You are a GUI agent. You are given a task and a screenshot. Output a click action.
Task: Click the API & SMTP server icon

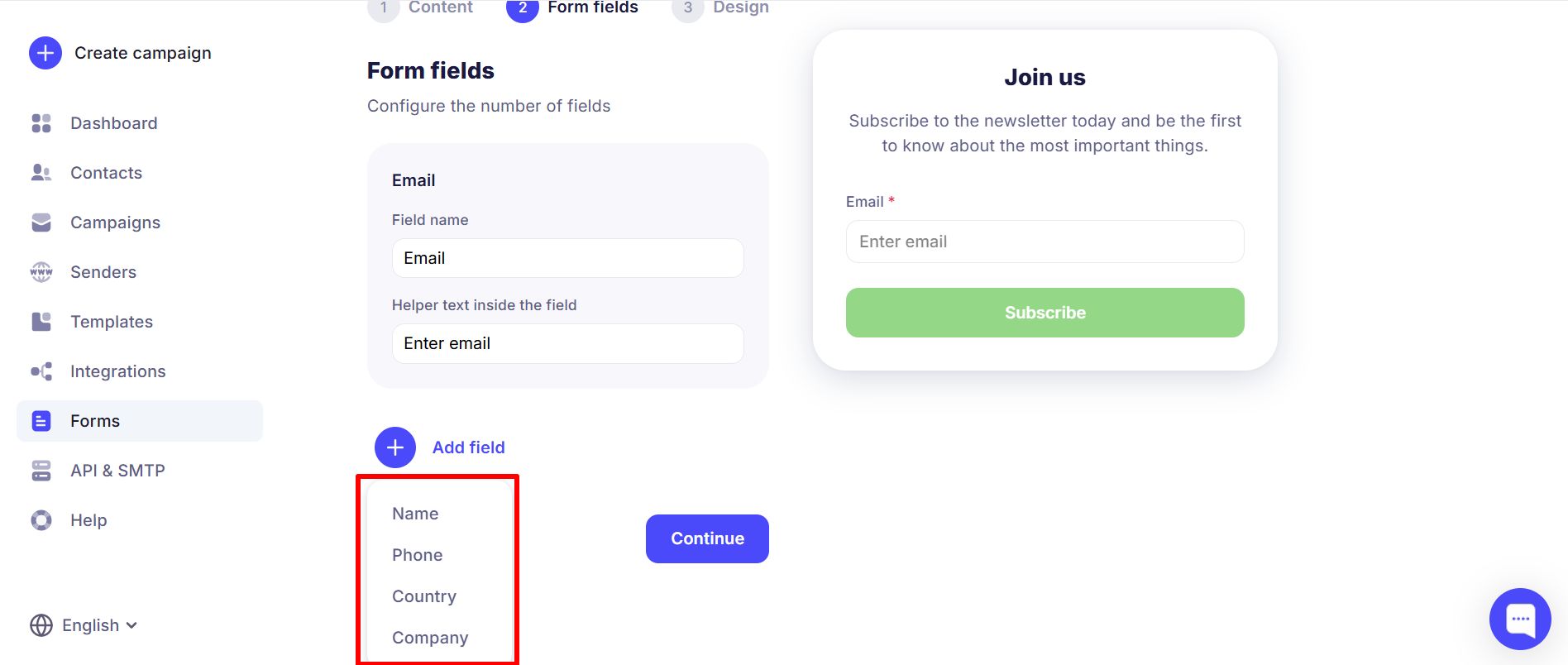pos(41,471)
